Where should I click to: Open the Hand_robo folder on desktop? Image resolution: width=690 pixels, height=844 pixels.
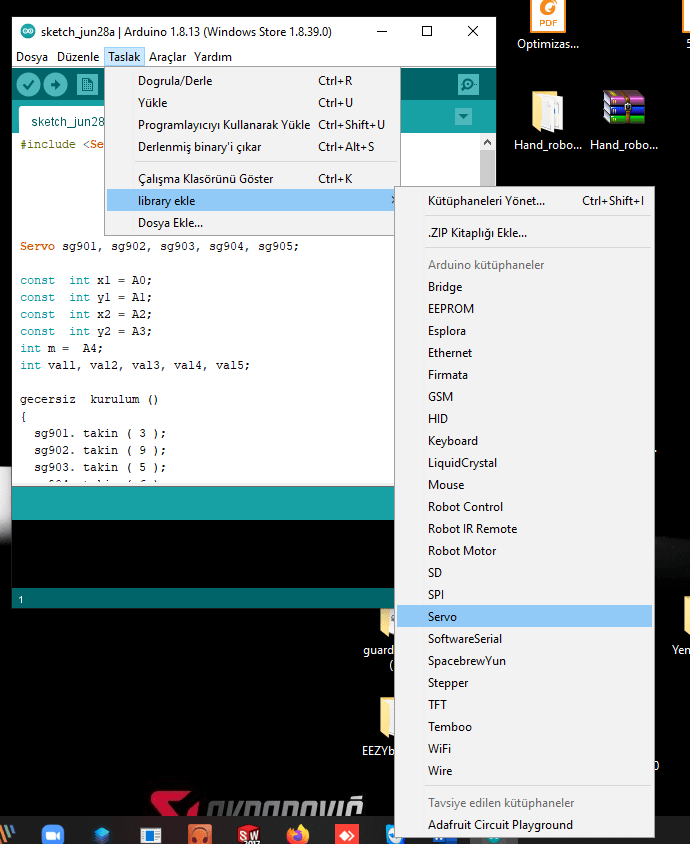(x=547, y=115)
